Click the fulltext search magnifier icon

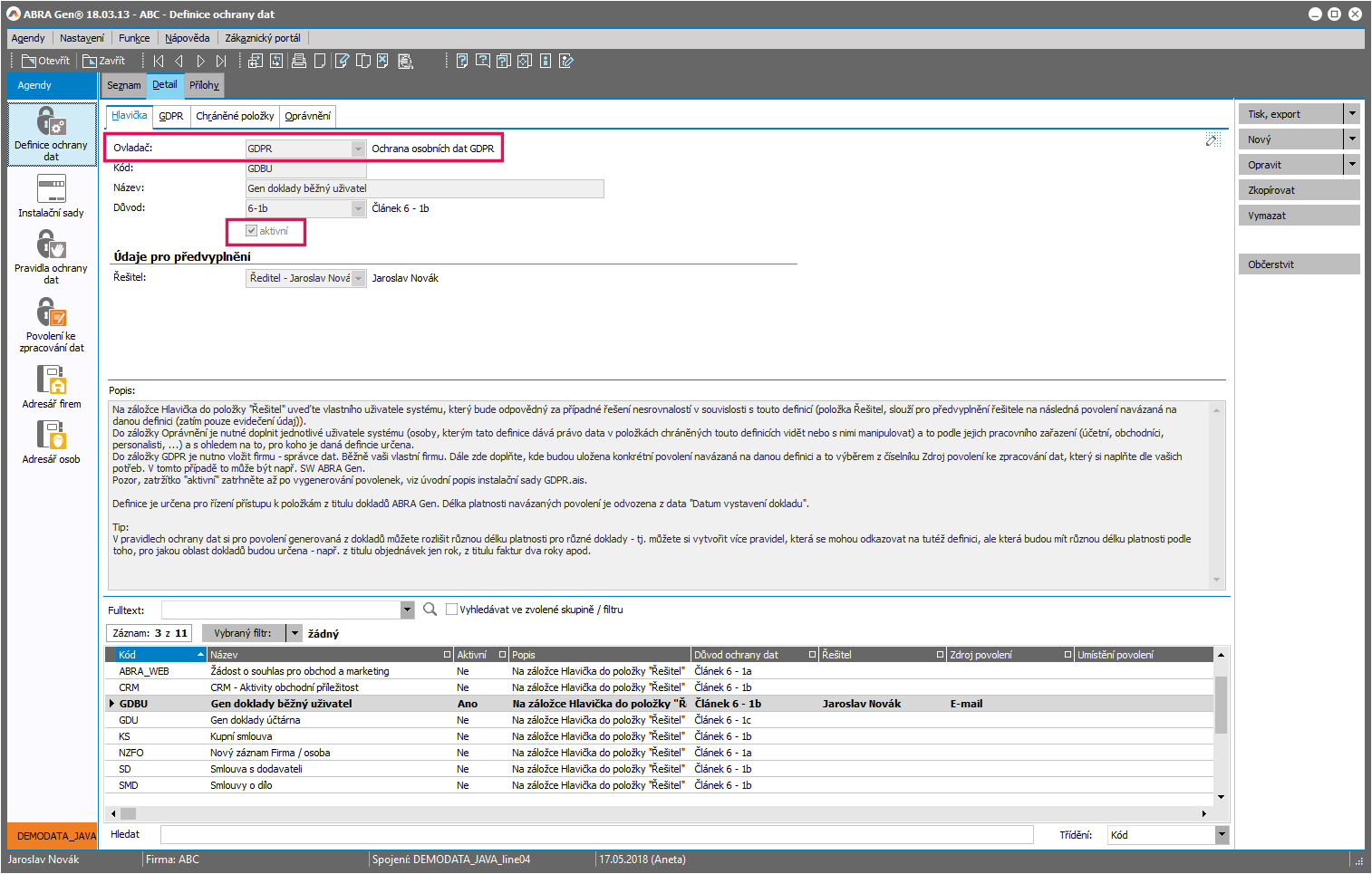(x=430, y=610)
